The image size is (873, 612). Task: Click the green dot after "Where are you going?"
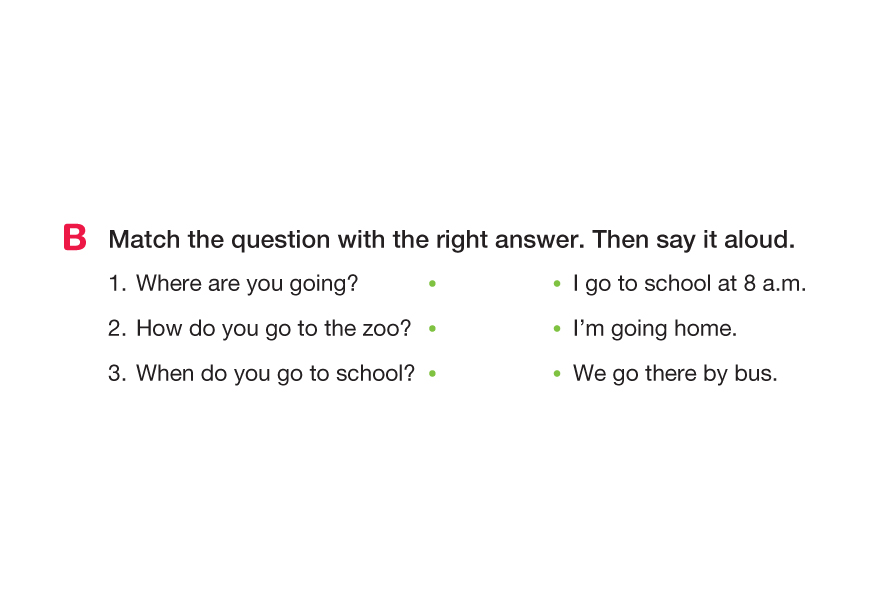pyautogui.click(x=432, y=284)
